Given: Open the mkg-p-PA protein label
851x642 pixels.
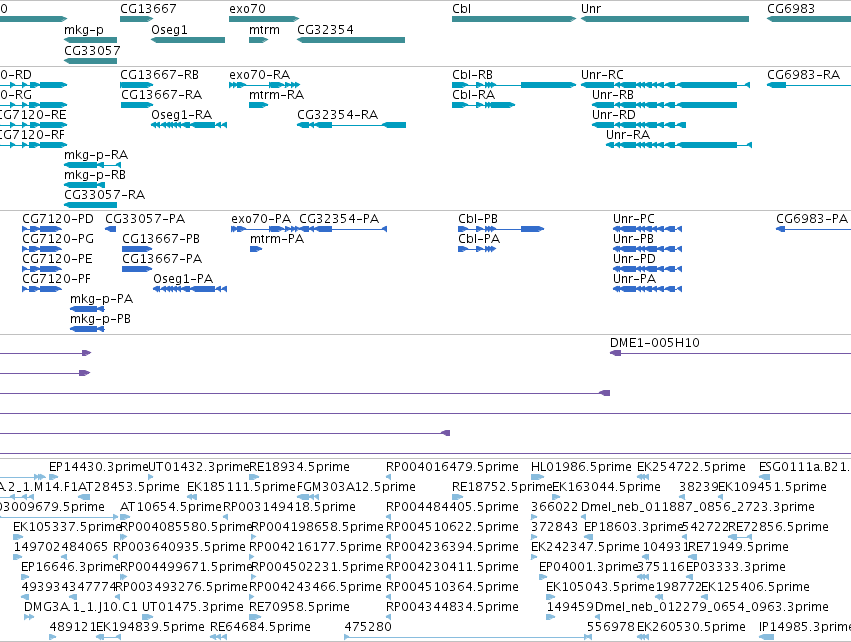Looking at the screenshot, I should click(101, 300).
